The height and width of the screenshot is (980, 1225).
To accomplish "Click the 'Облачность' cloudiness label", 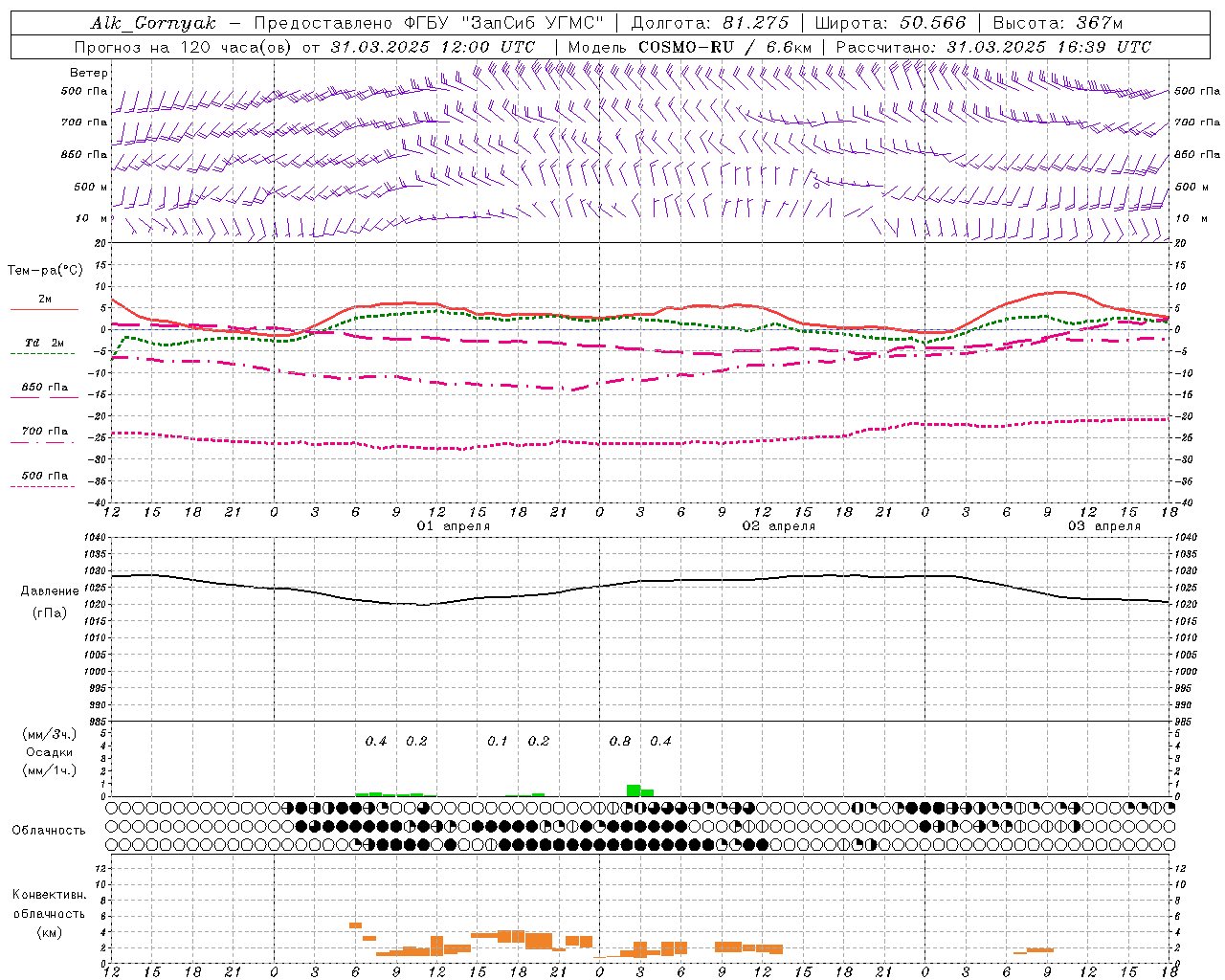I will click(x=49, y=830).
